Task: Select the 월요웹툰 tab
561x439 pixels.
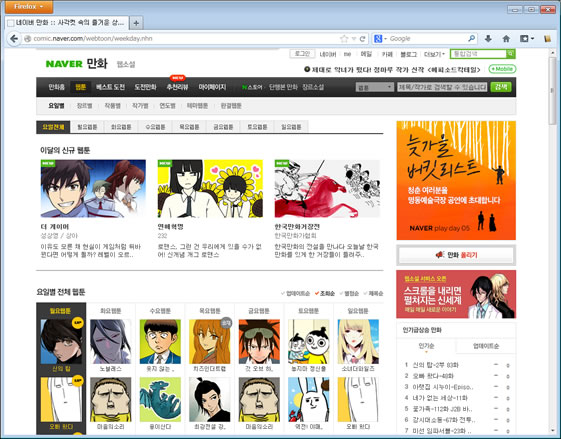Action: coord(87,127)
